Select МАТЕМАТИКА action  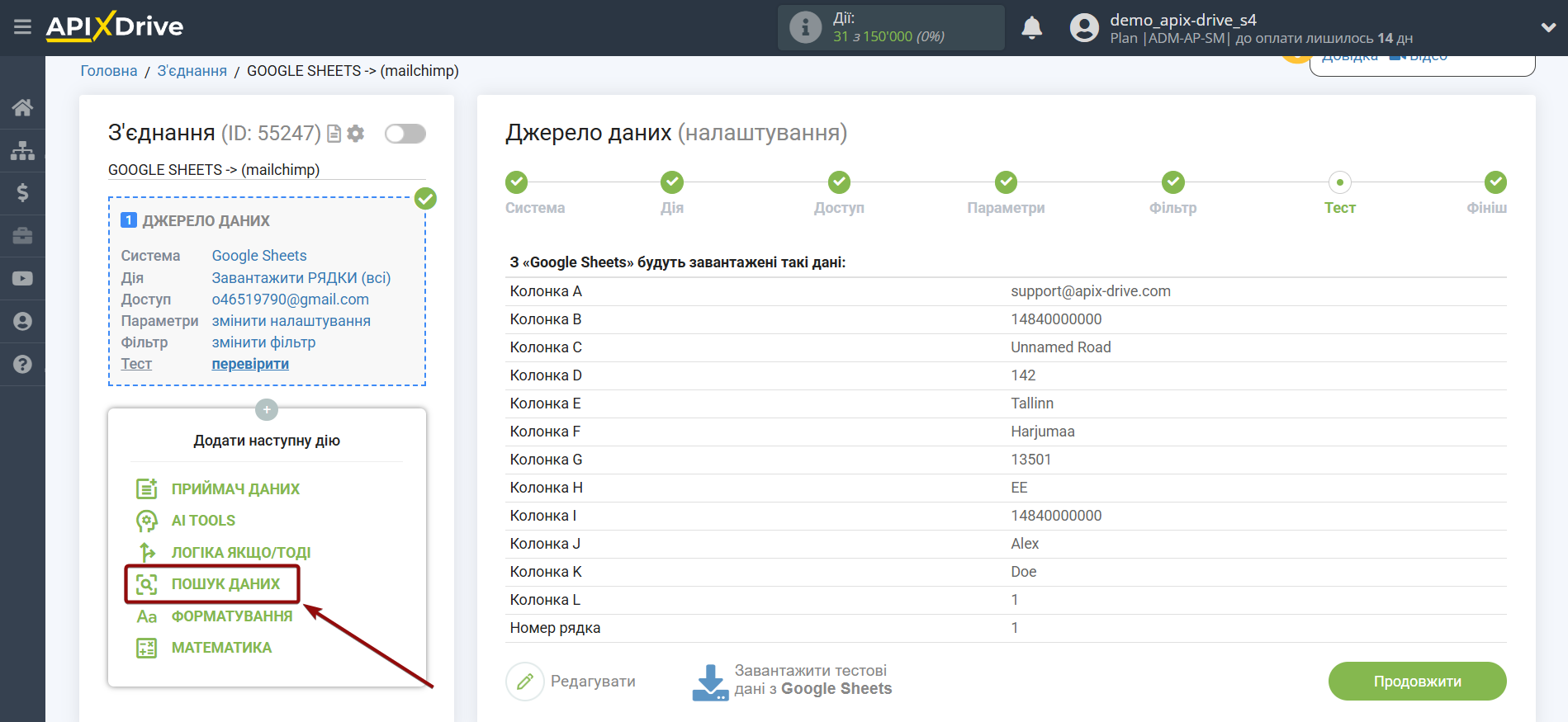pos(221,648)
